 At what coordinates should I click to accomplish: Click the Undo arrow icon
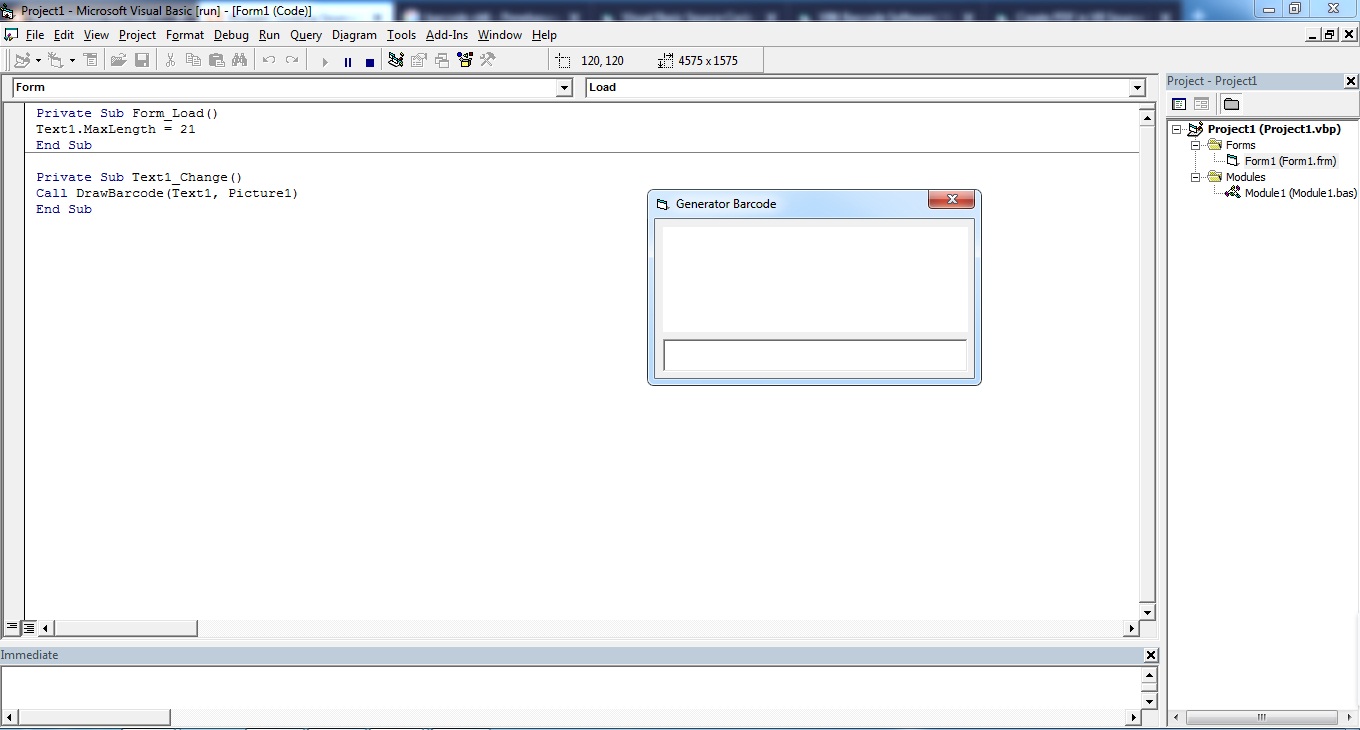point(268,60)
